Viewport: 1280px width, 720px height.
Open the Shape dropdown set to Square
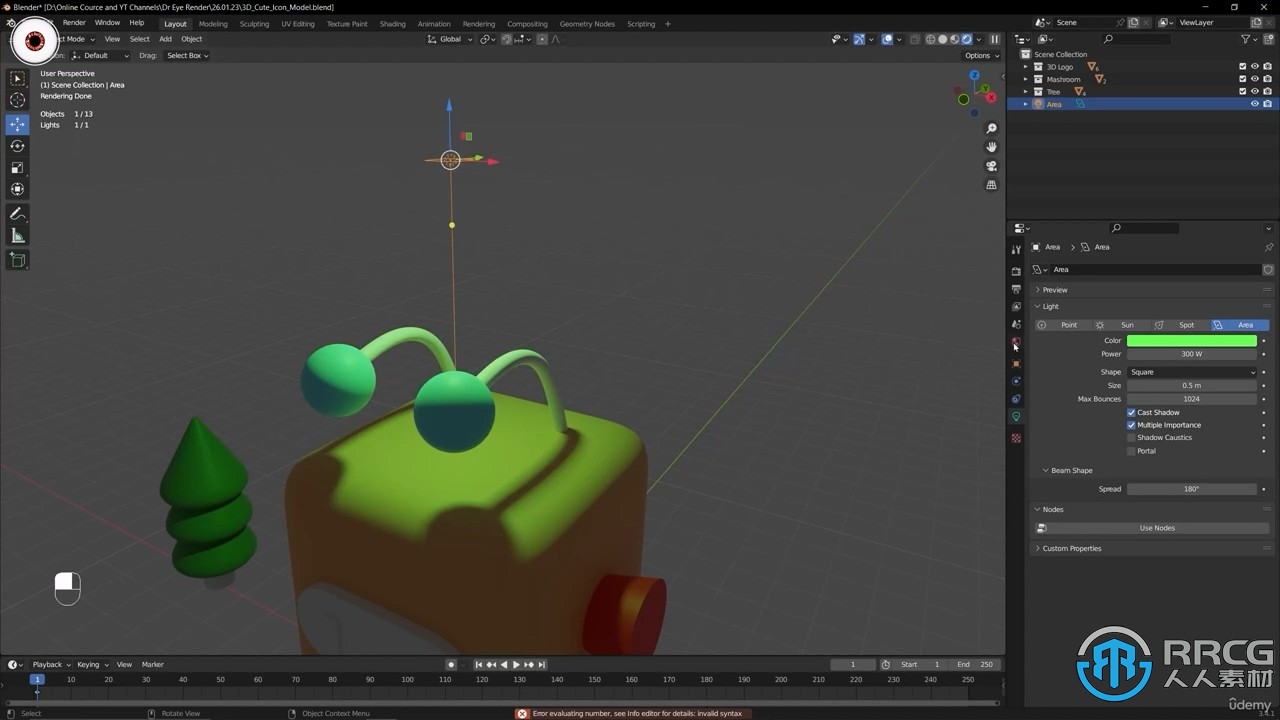coord(1192,372)
